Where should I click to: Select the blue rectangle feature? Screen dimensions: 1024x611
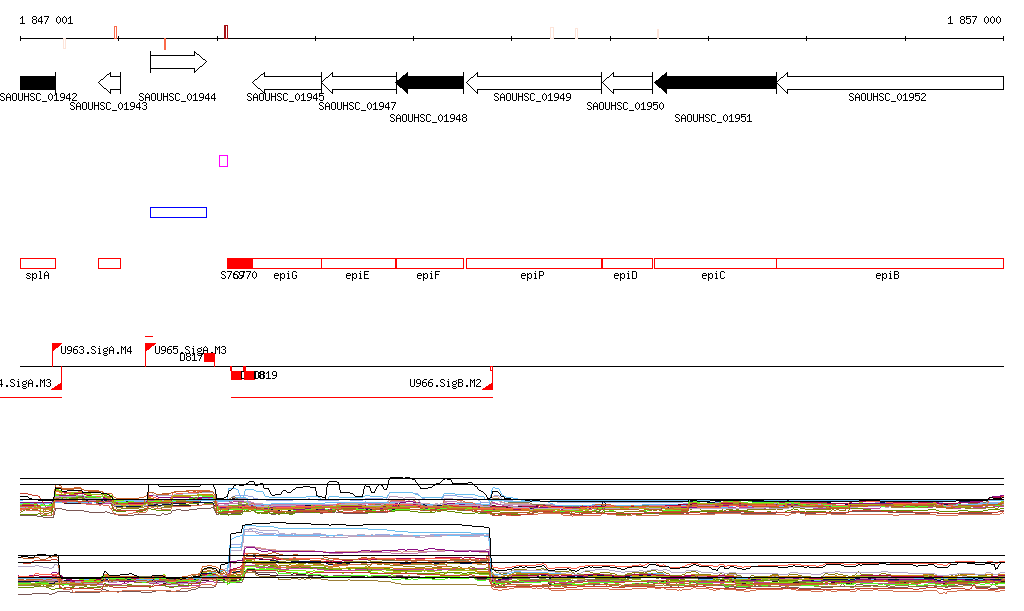pos(178,212)
